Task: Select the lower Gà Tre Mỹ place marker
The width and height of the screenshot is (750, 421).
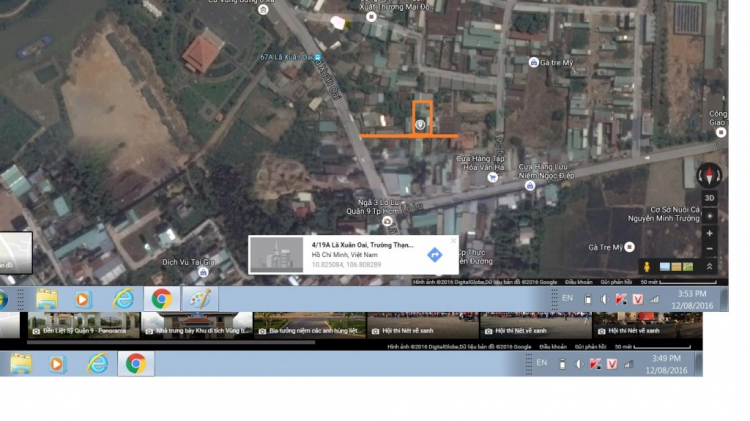Action: coord(629,247)
